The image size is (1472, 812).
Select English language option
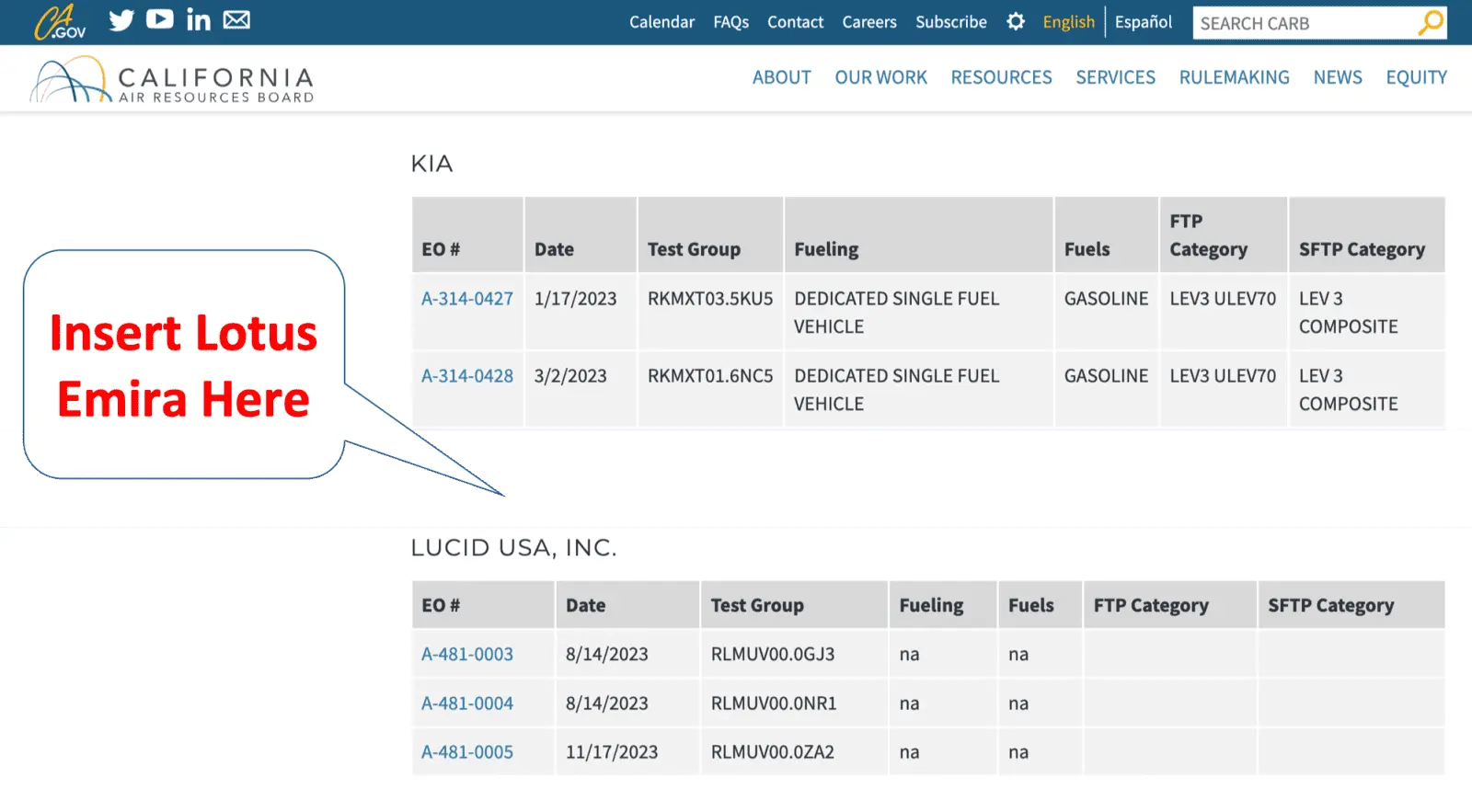click(1068, 22)
